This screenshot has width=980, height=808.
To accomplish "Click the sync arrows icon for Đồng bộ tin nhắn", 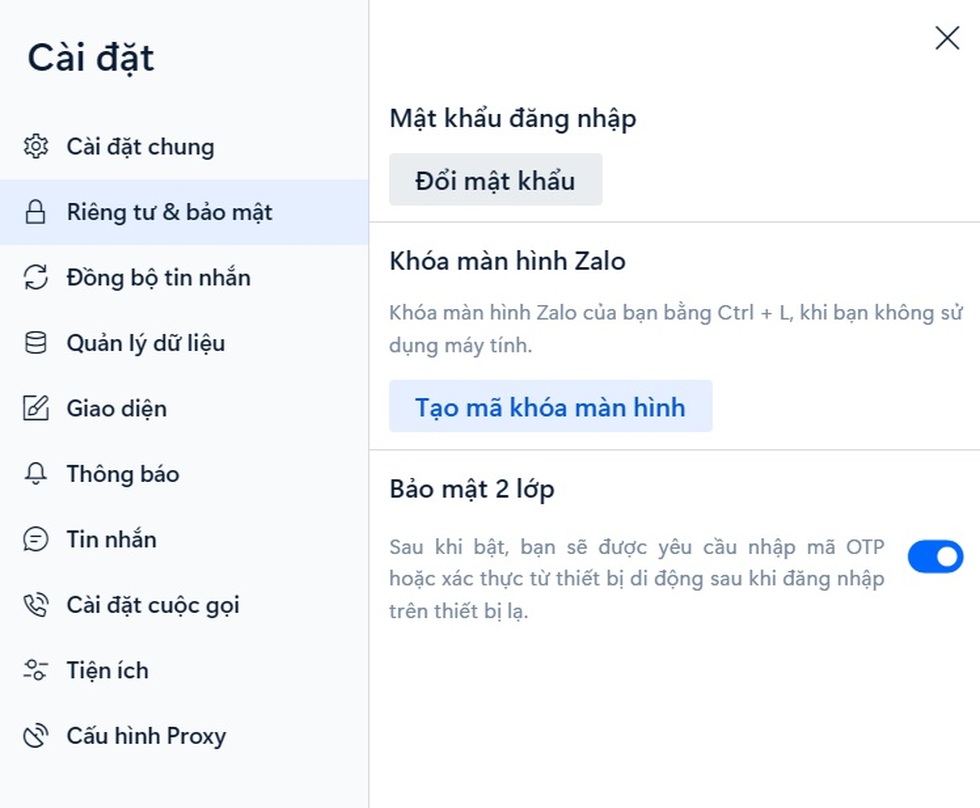I will click(36, 278).
